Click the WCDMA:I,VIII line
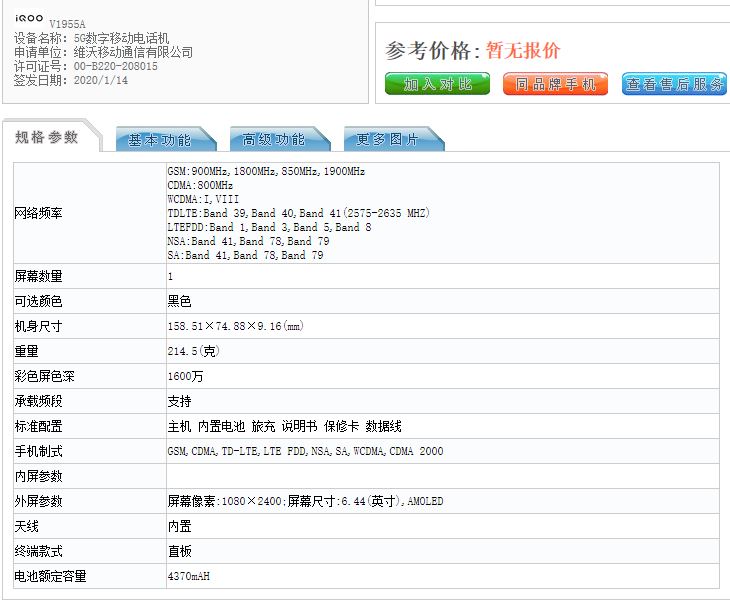 point(203,199)
